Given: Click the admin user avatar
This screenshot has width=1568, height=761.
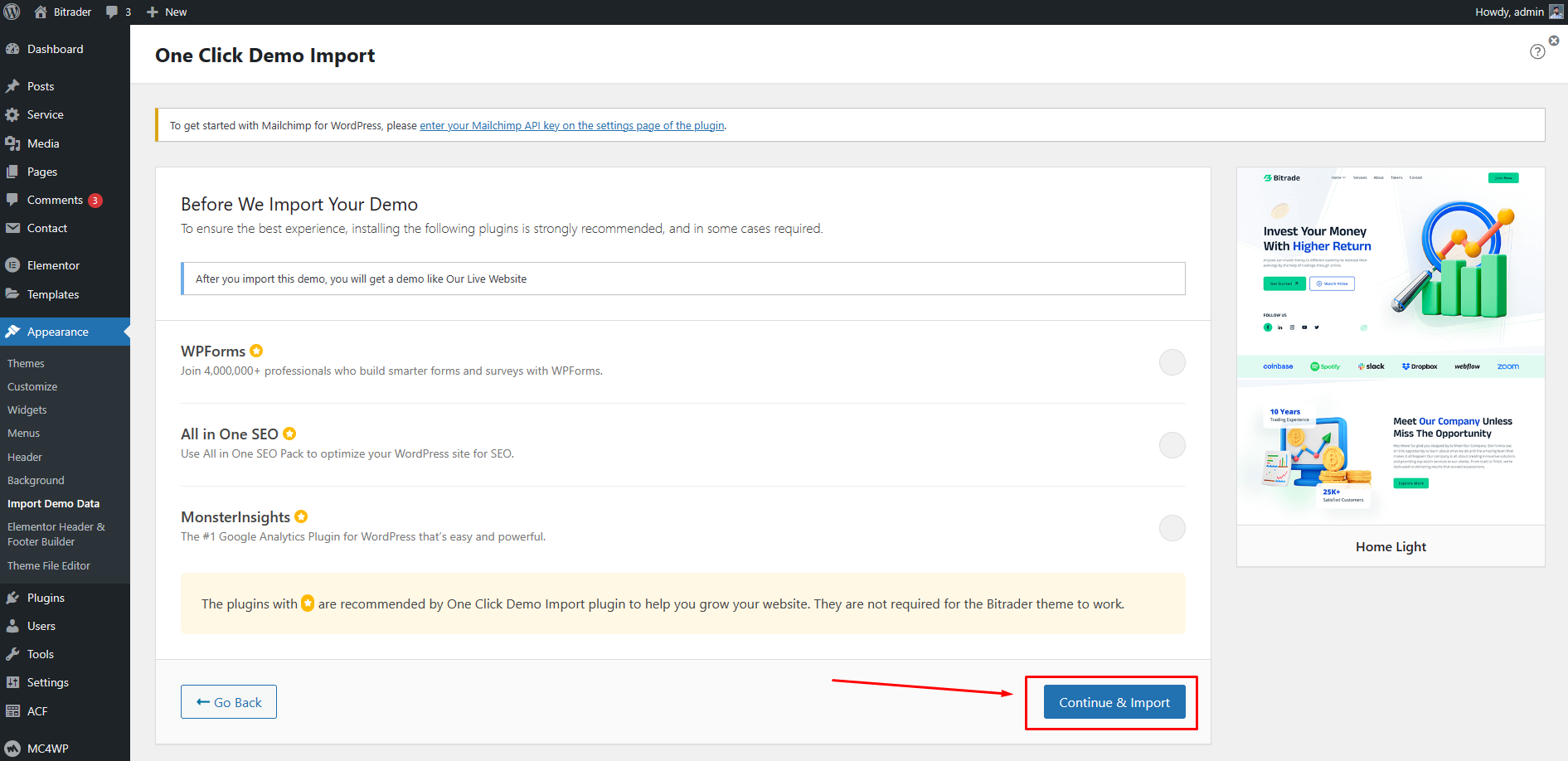Looking at the screenshot, I should [1556, 12].
